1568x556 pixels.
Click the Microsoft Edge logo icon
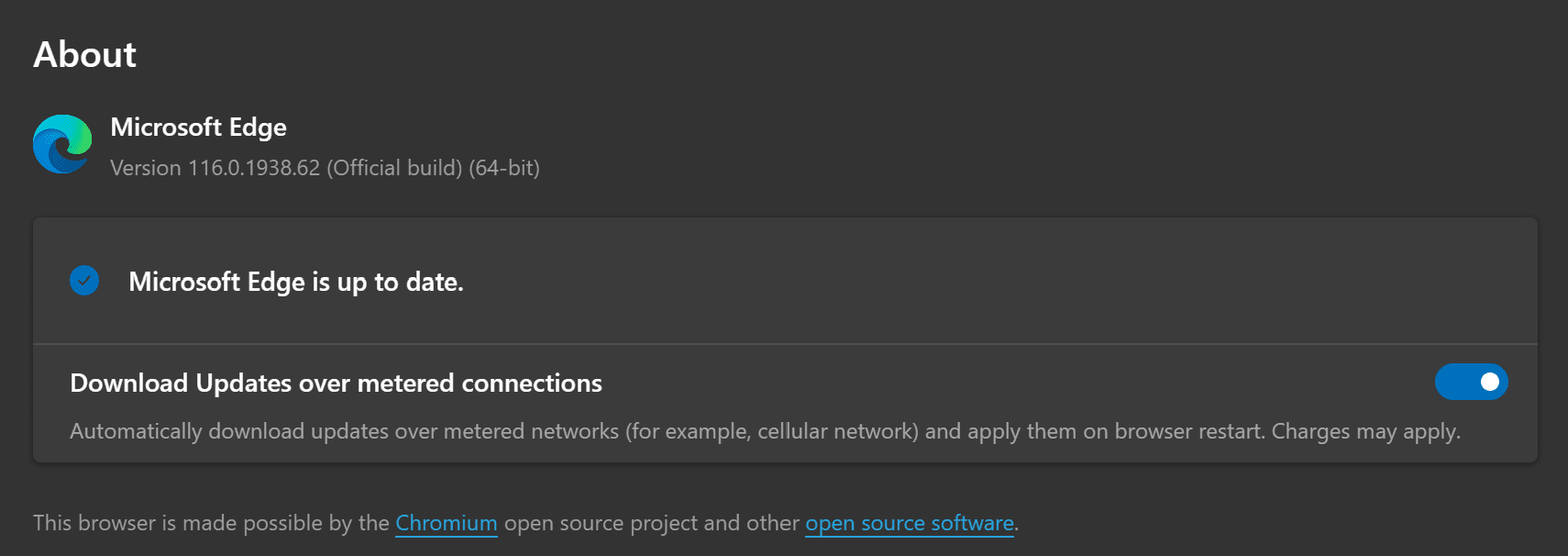(62, 144)
